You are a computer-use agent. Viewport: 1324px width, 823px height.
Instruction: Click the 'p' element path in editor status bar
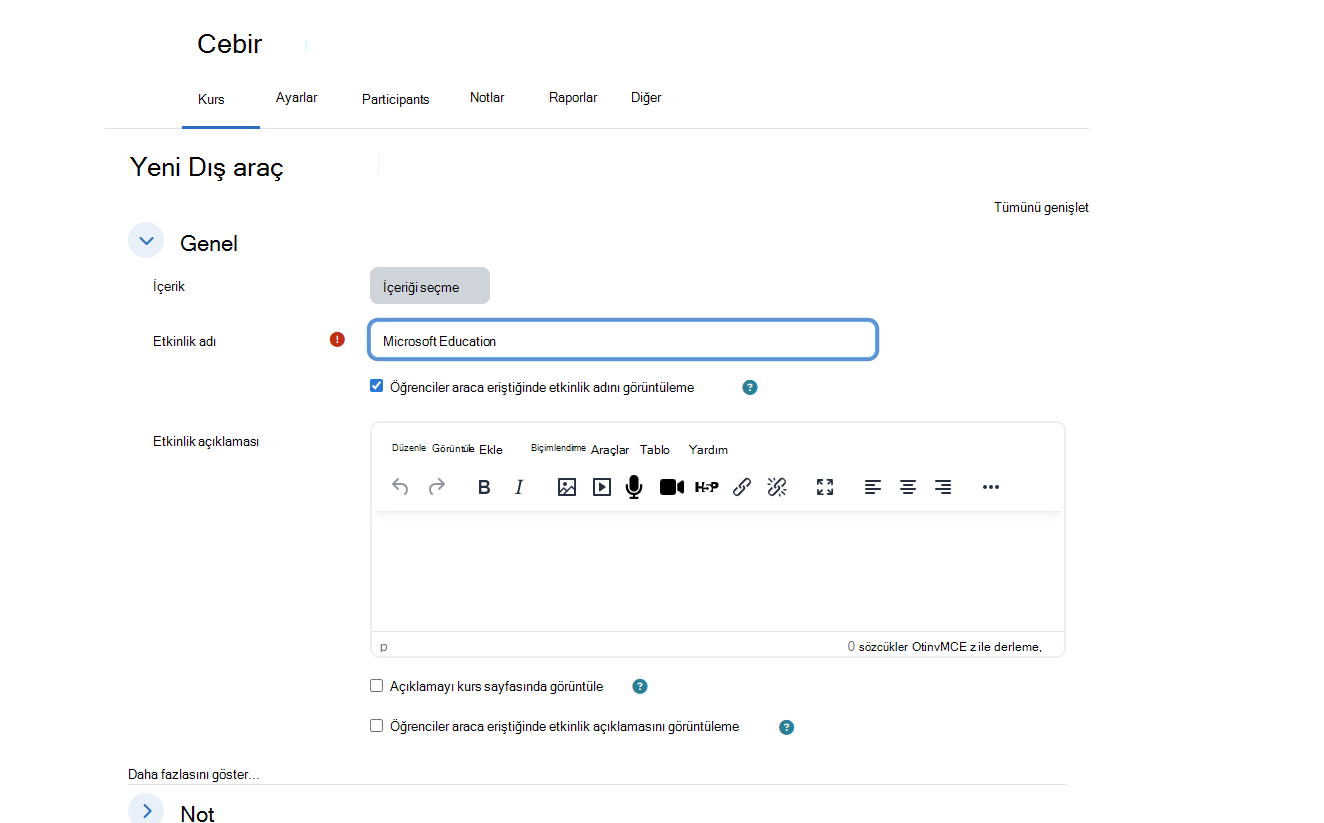pyautogui.click(x=384, y=647)
